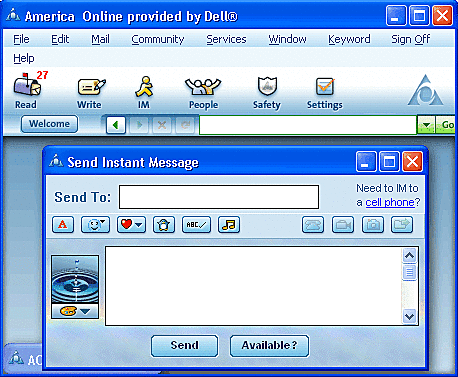This screenshot has height=377, width=458.
Task: Click the refresh page icon
Action: click(185, 125)
